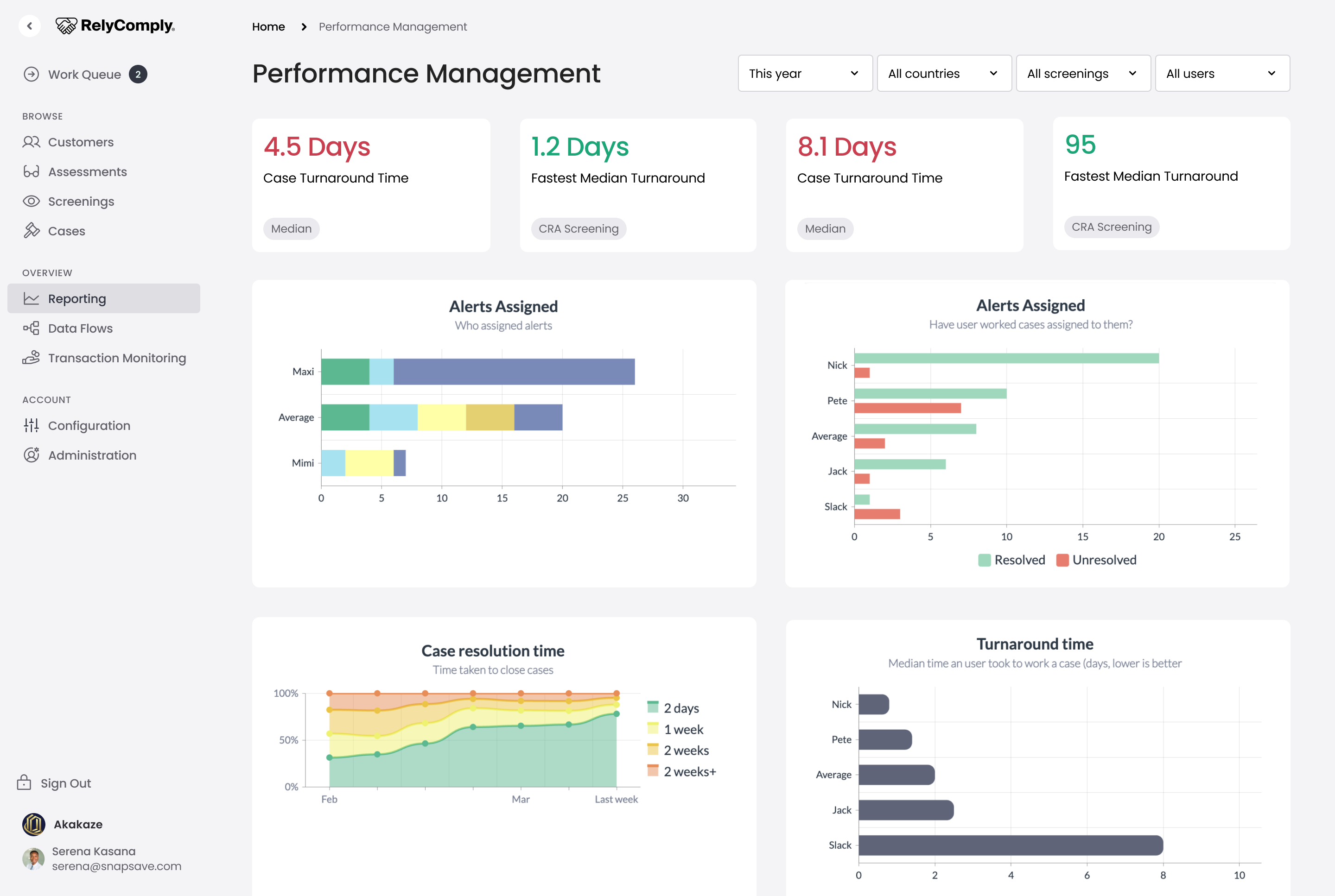
Task: Click the Assessments glasses icon
Action: [32, 171]
